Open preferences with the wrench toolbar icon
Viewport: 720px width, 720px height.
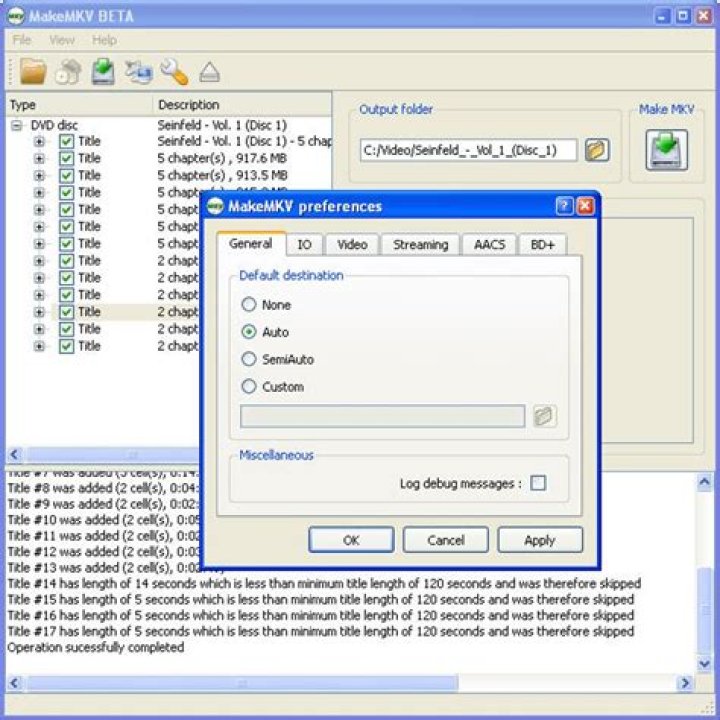tap(174, 72)
